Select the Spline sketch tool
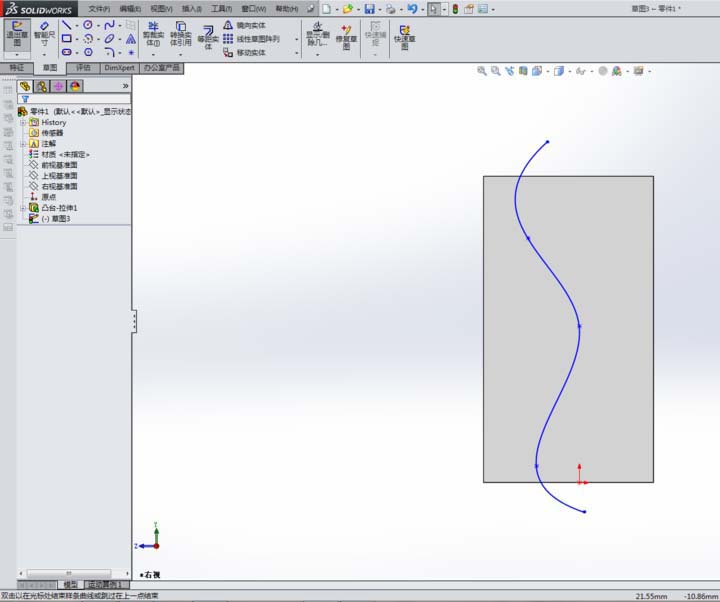Screen dimensions: 720x602 coord(109,25)
